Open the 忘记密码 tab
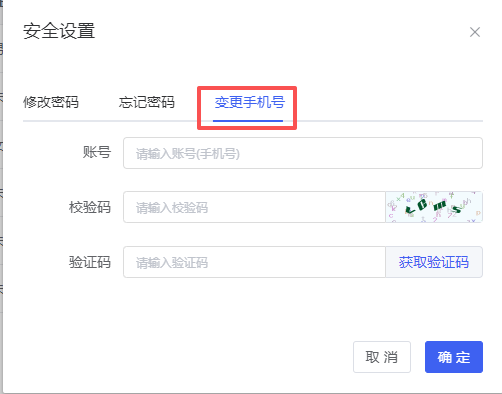Screen dimensions: 502x394 point(147,102)
